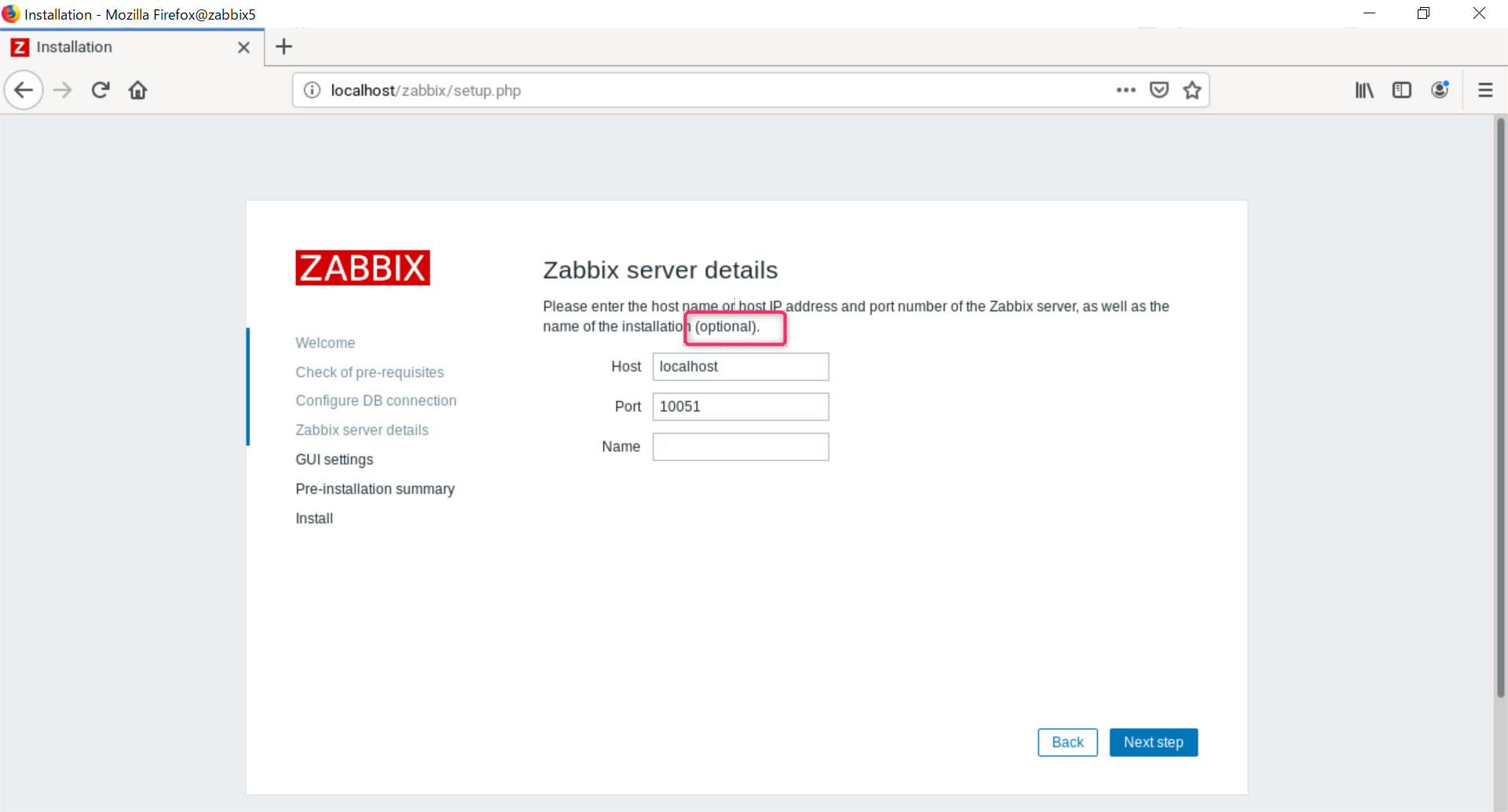Select Install step in sidebar
Viewport: 1508px width, 812px height.
(x=314, y=518)
